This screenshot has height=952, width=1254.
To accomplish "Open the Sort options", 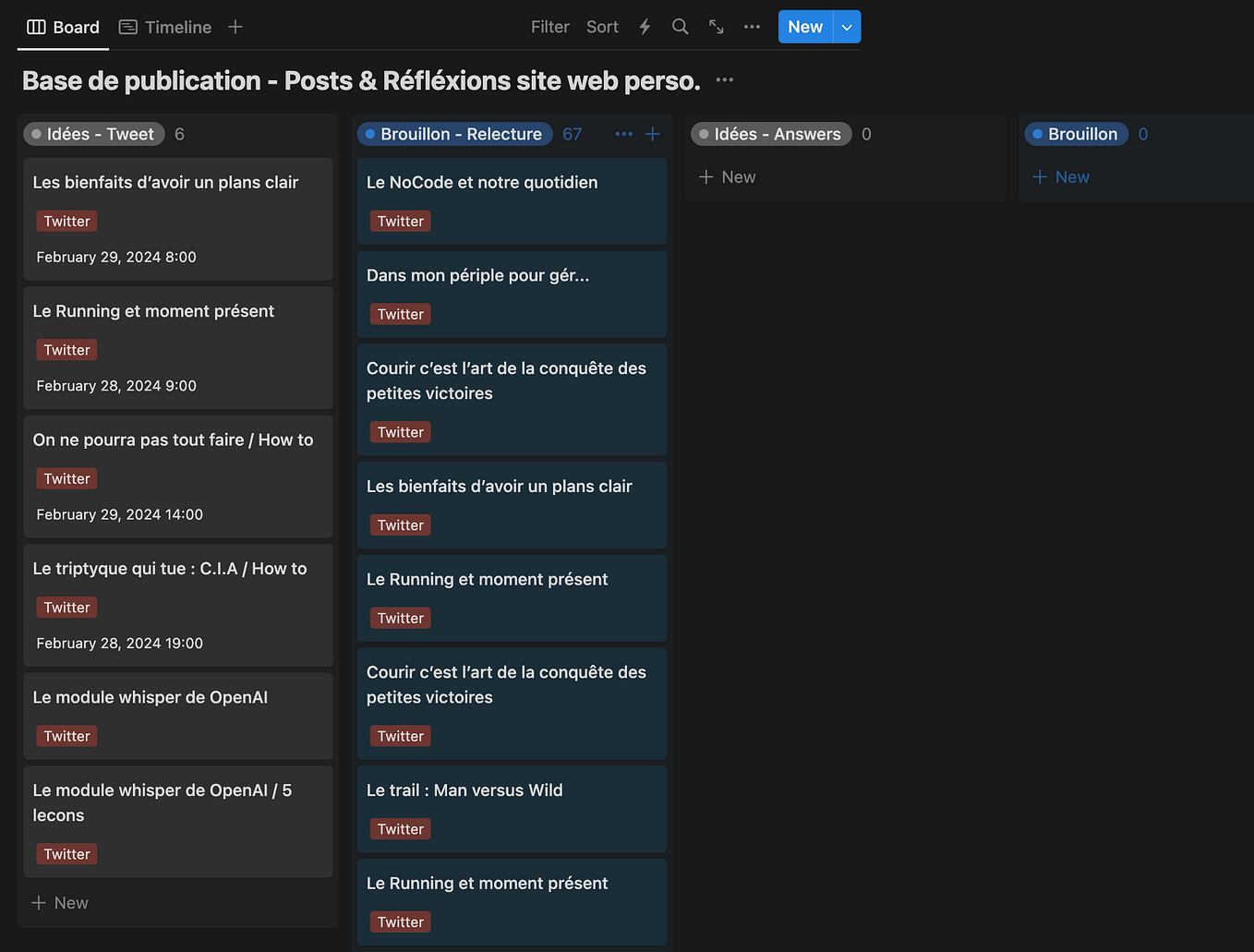I will pyautogui.click(x=602, y=27).
